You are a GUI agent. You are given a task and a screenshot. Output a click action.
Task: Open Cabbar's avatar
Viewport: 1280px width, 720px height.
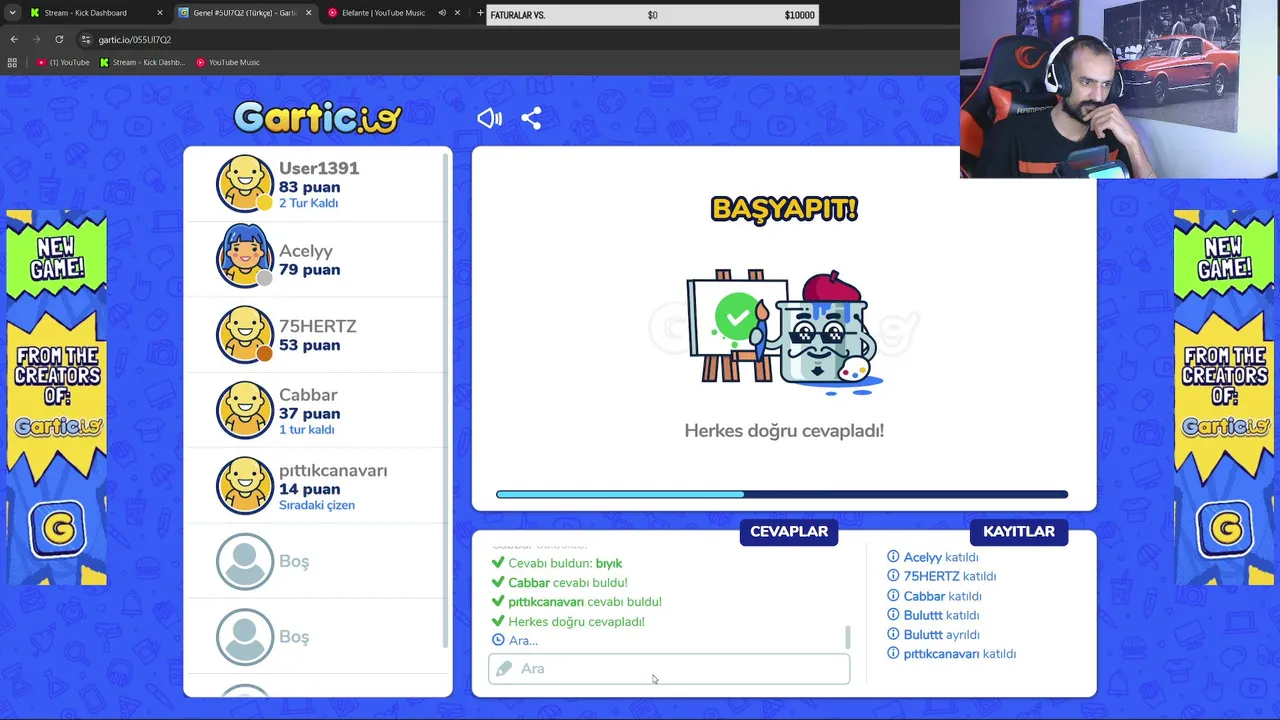pyautogui.click(x=244, y=409)
